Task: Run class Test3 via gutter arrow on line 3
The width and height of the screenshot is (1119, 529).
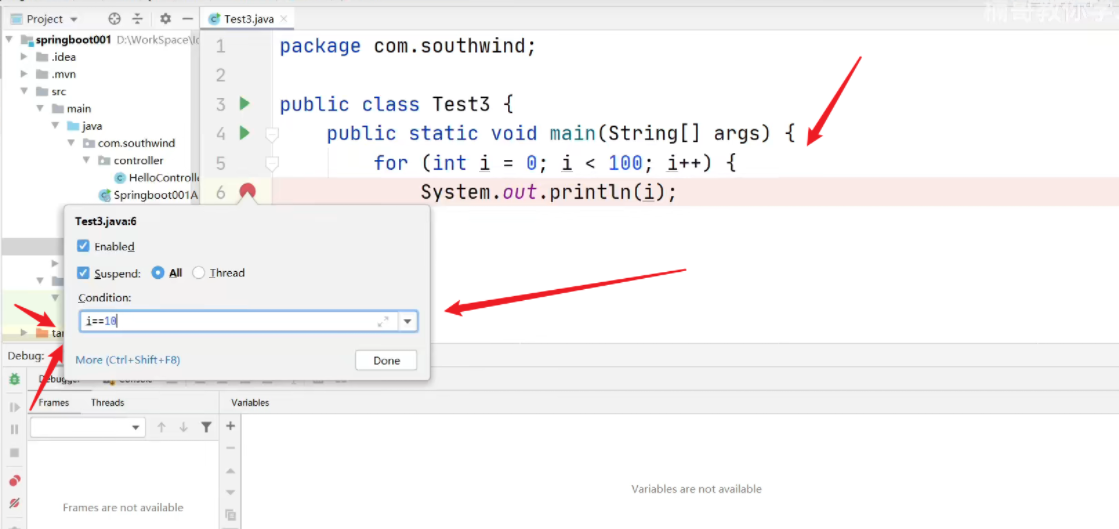Action: click(245, 104)
